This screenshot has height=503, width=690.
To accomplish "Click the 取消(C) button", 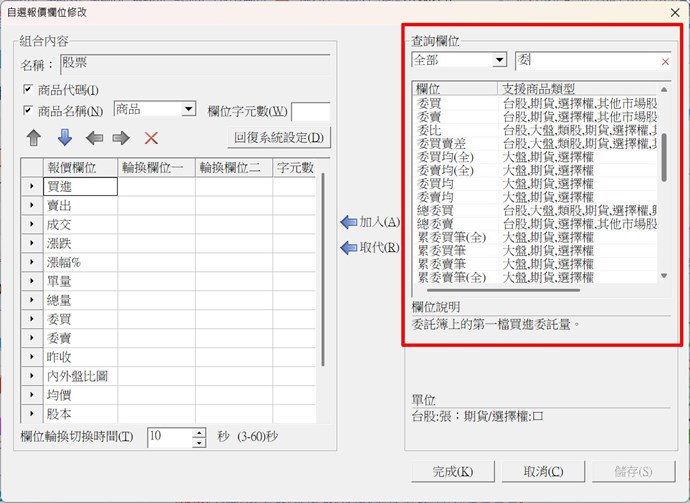I will pyautogui.click(x=543, y=471).
